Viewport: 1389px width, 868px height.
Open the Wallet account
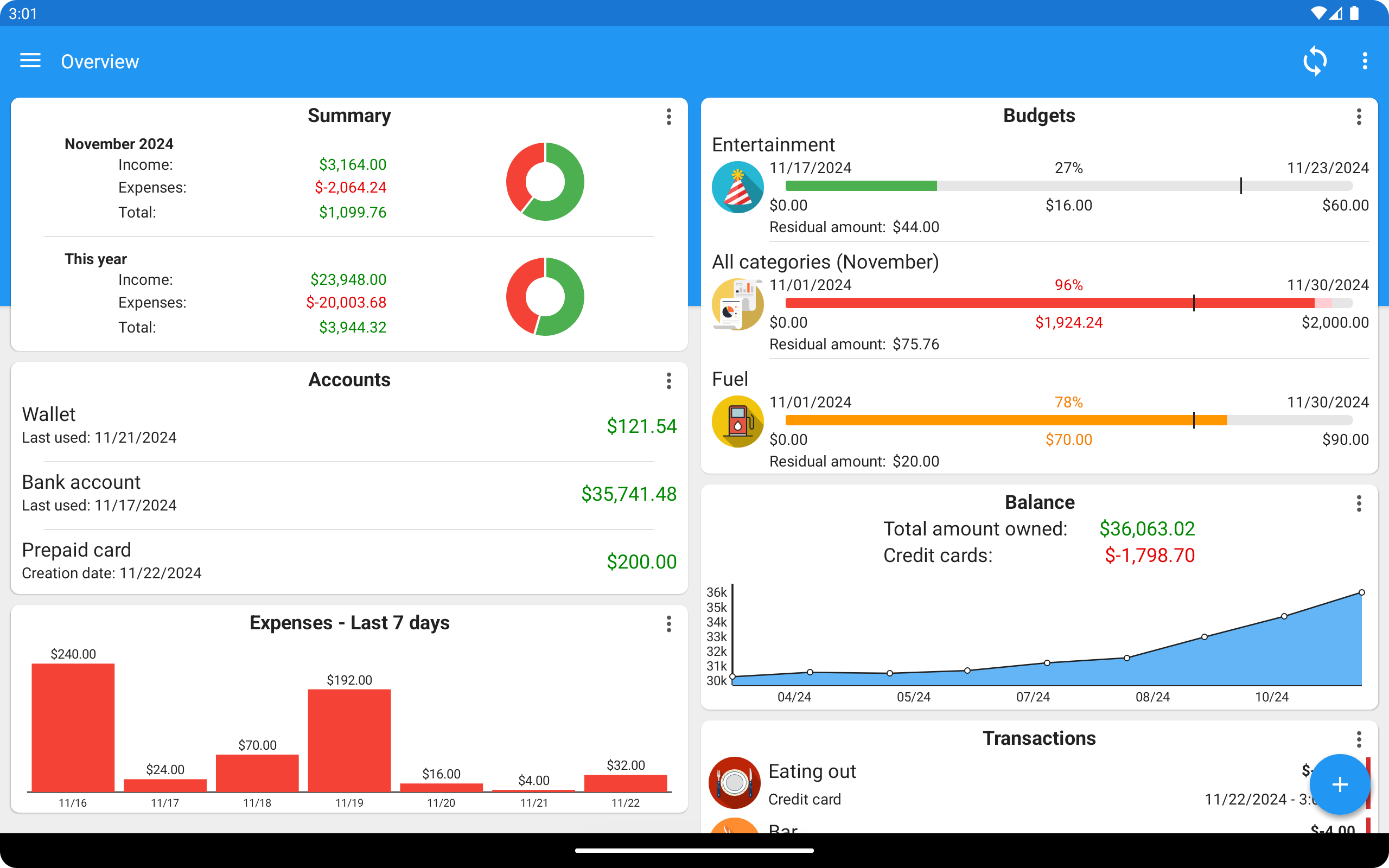[x=349, y=425]
